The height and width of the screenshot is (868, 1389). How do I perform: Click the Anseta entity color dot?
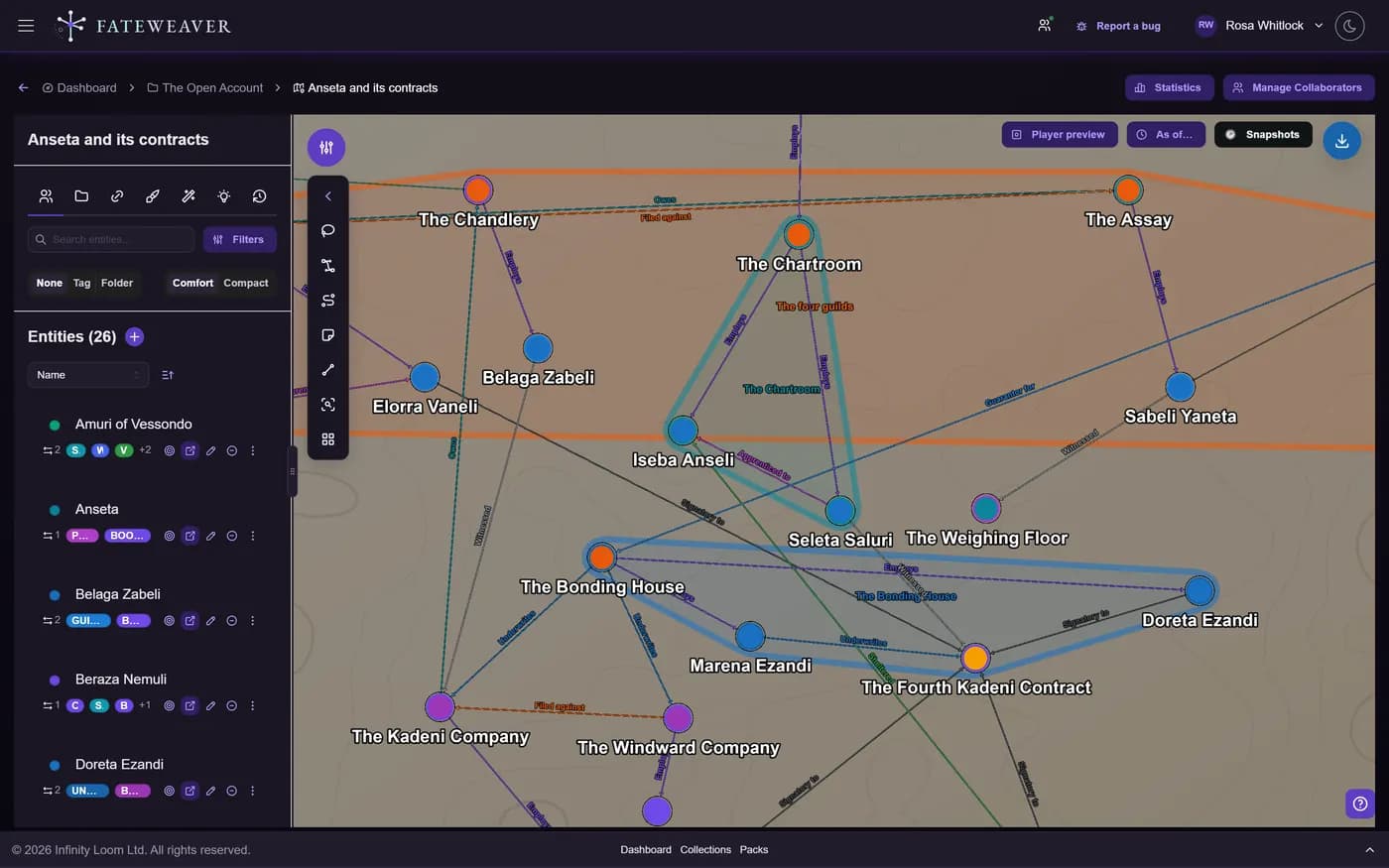[x=55, y=510]
